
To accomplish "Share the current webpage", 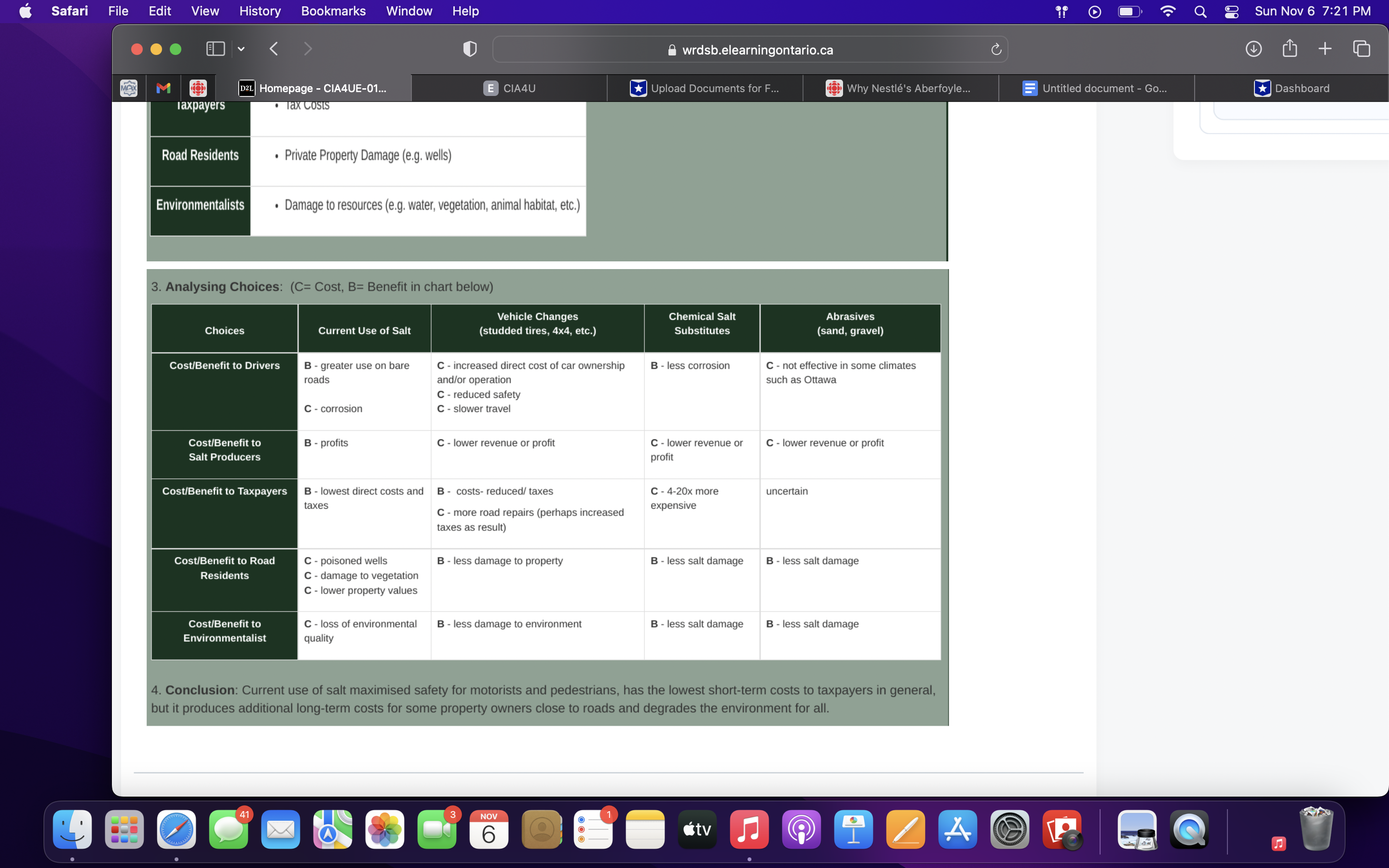I will (x=1290, y=49).
